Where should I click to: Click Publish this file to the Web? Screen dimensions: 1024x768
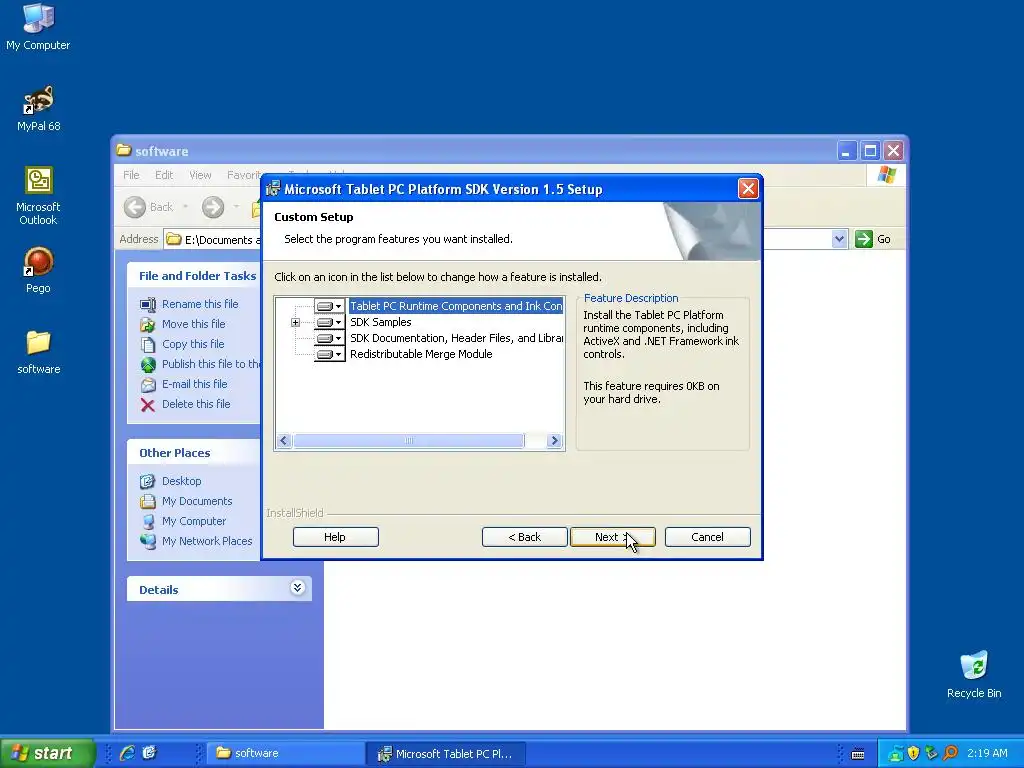pyautogui.click(x=211, y=364)
